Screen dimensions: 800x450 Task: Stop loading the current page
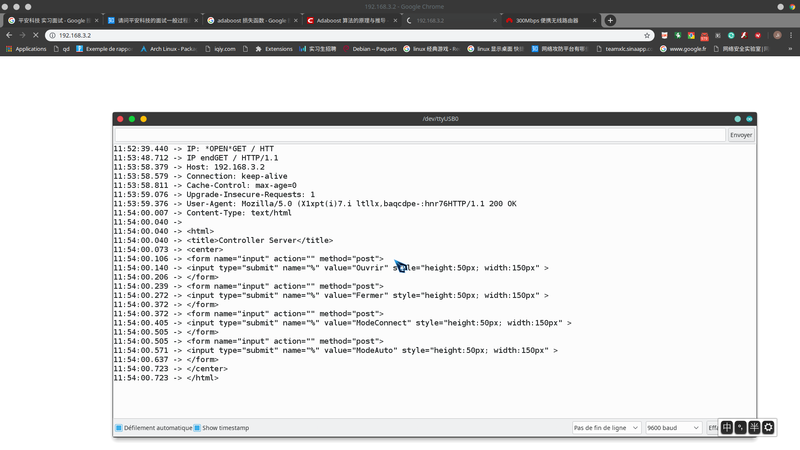(x=36, y=35)
